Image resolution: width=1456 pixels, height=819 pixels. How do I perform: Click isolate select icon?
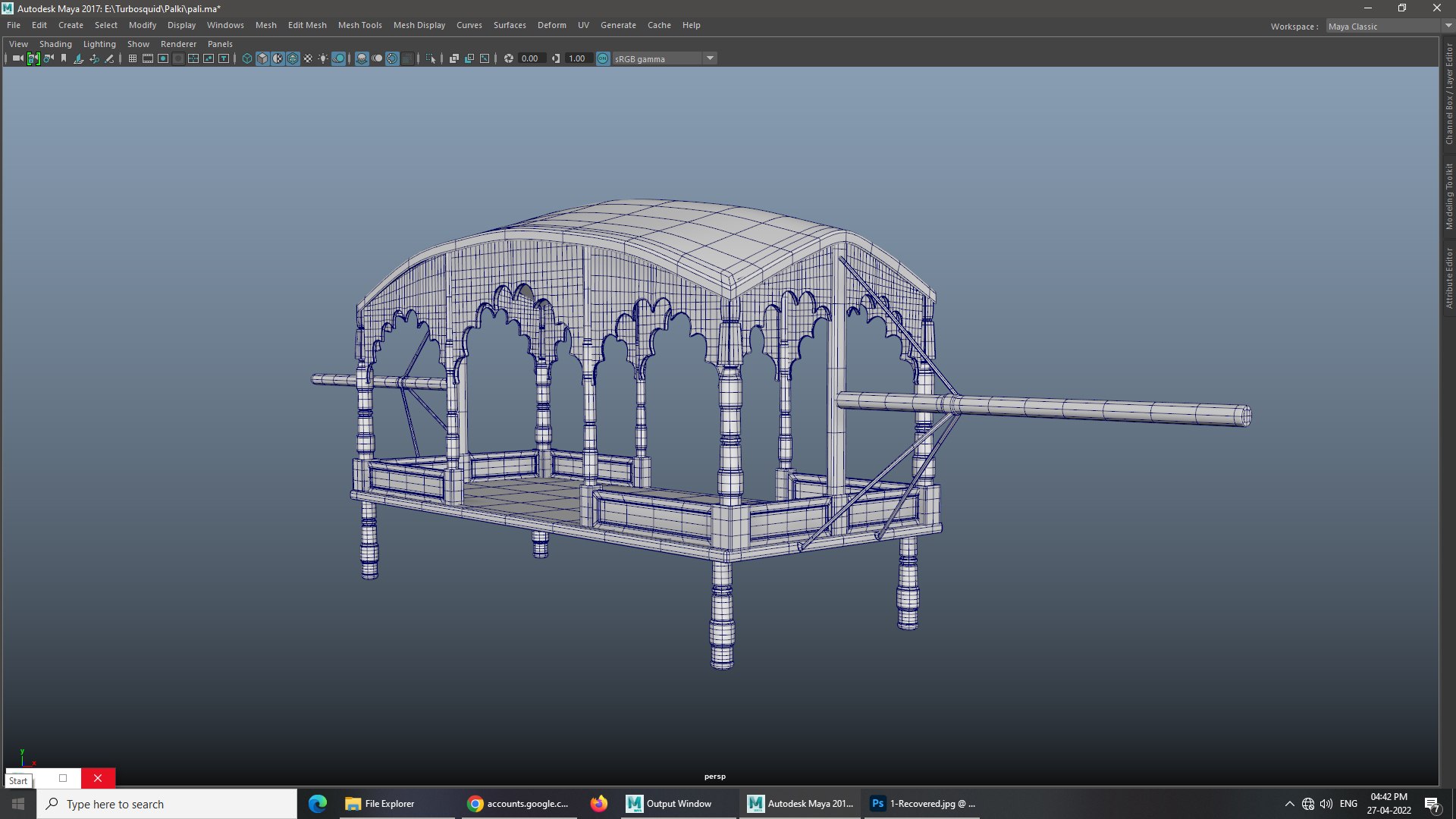click(x=431, y=58)
